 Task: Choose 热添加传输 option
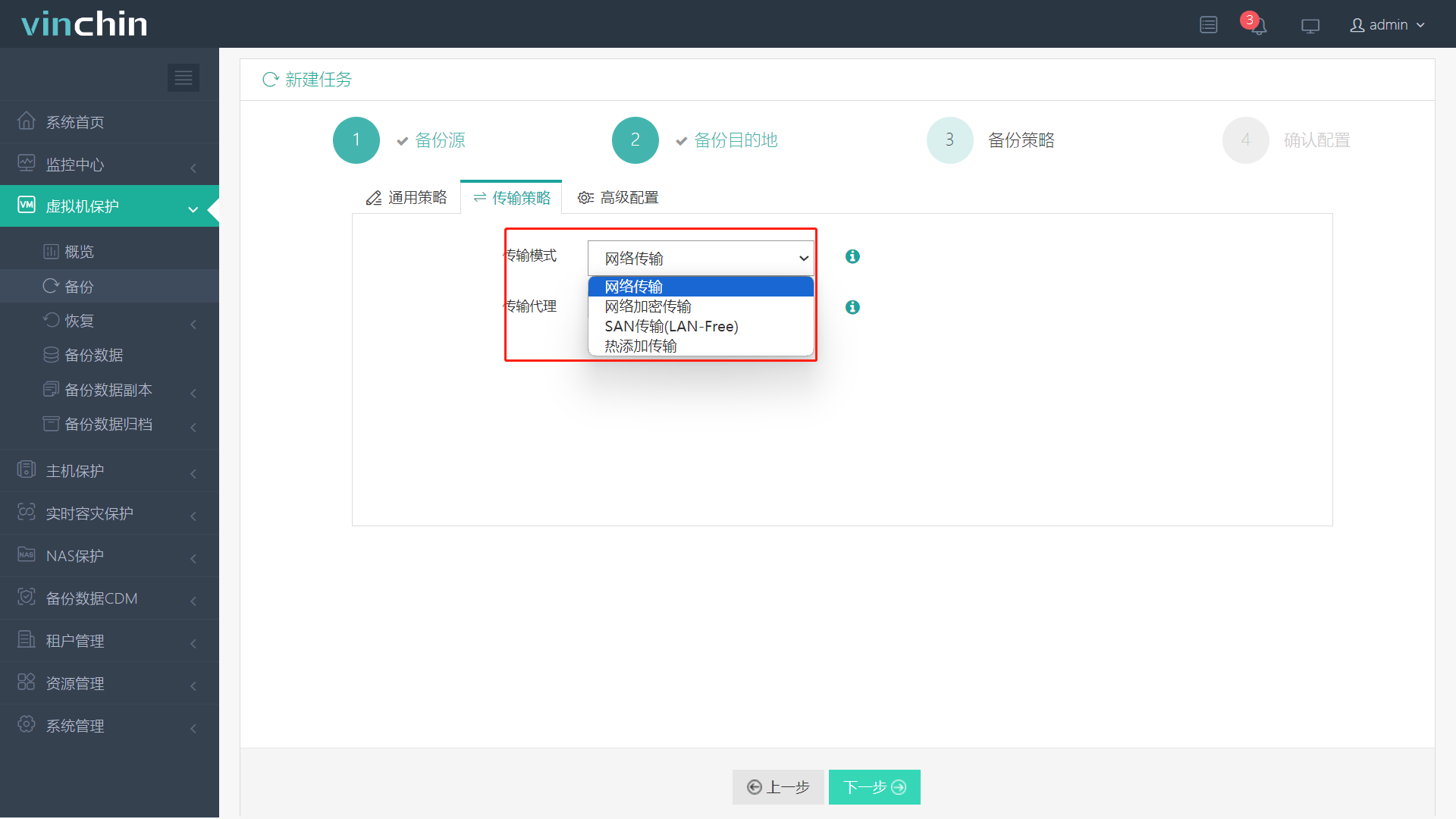pos(701,346)
